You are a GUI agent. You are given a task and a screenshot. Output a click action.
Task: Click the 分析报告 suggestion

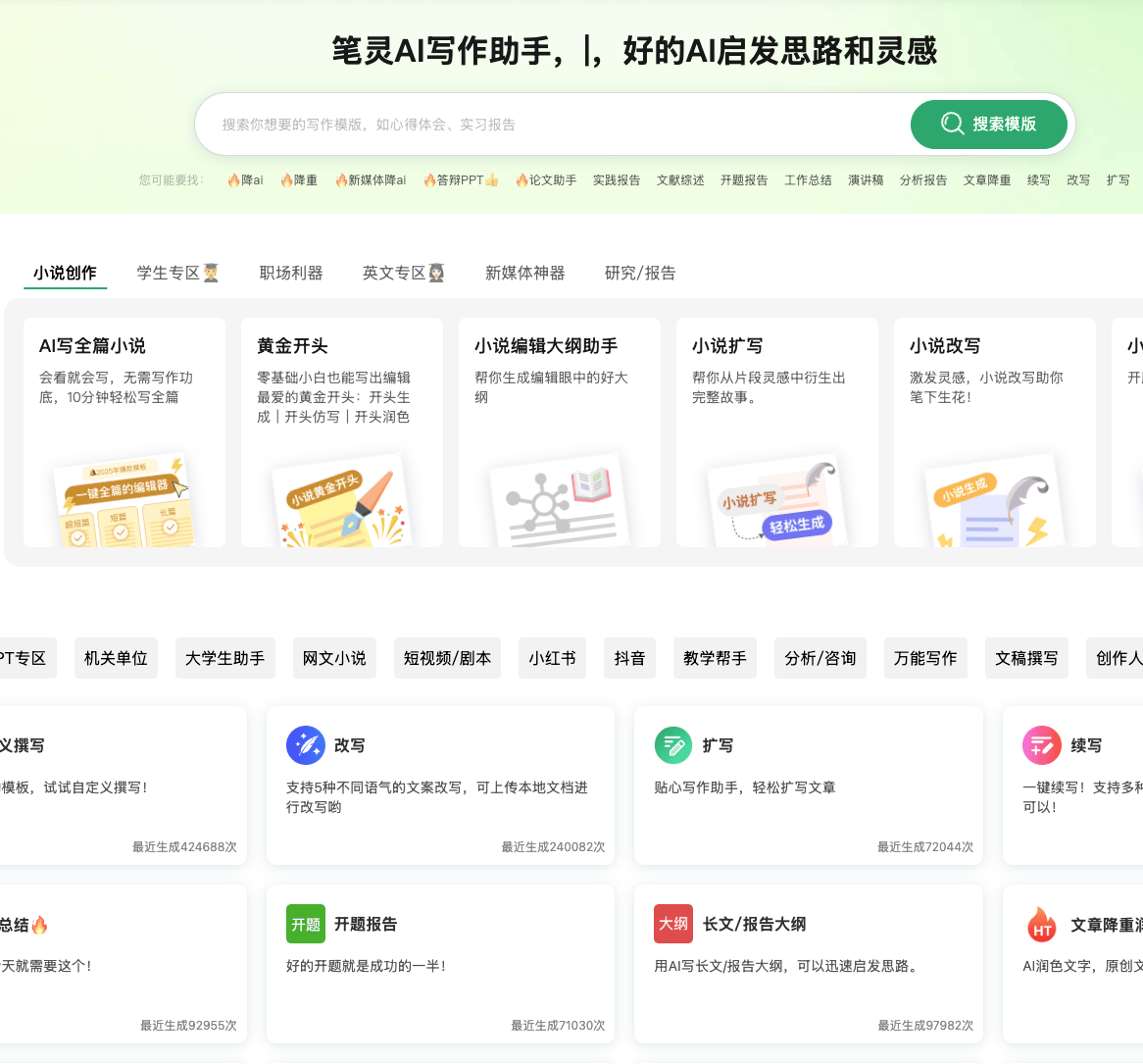[923, 180]
